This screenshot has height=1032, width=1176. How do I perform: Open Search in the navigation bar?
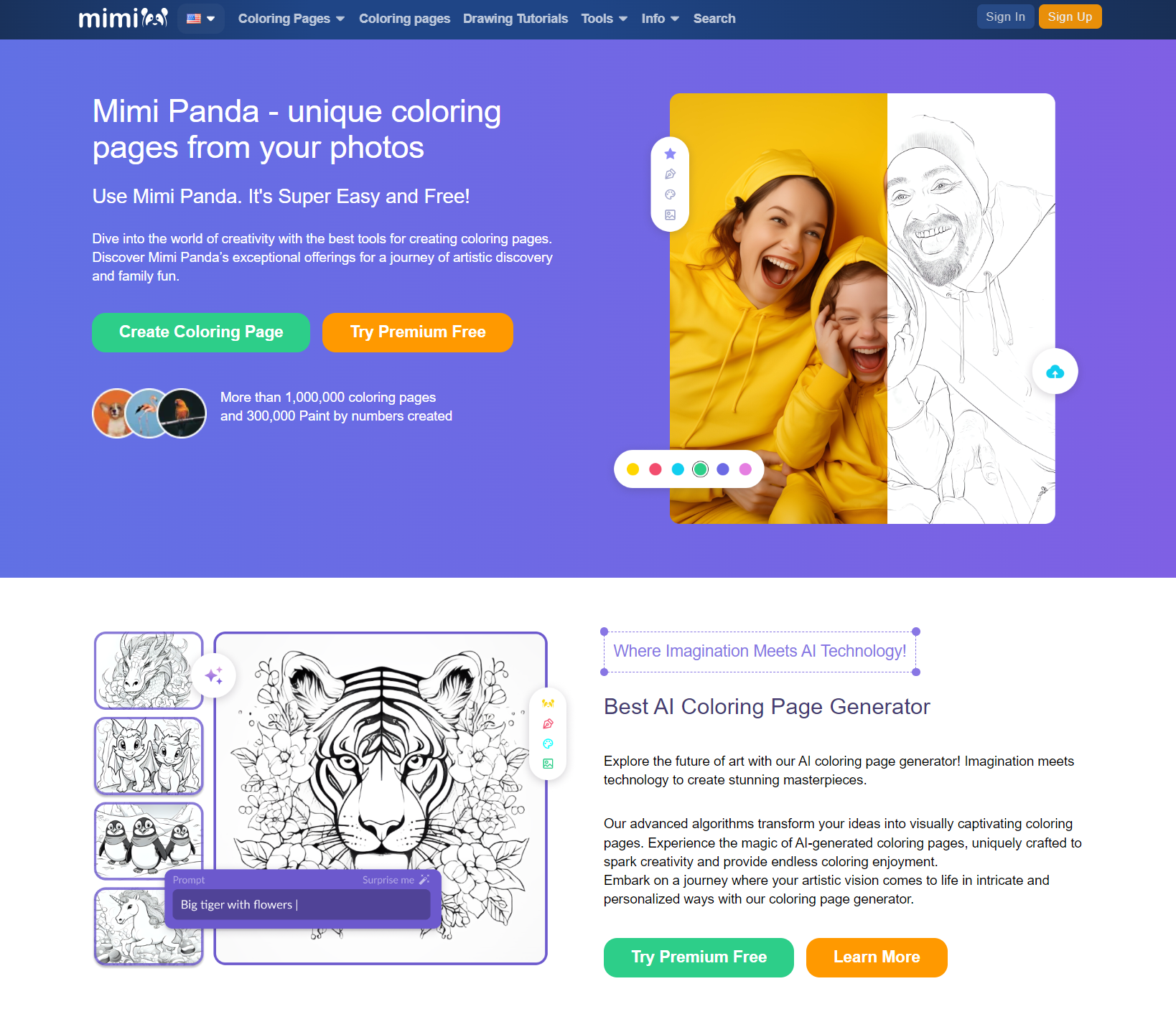coord(714,19)
